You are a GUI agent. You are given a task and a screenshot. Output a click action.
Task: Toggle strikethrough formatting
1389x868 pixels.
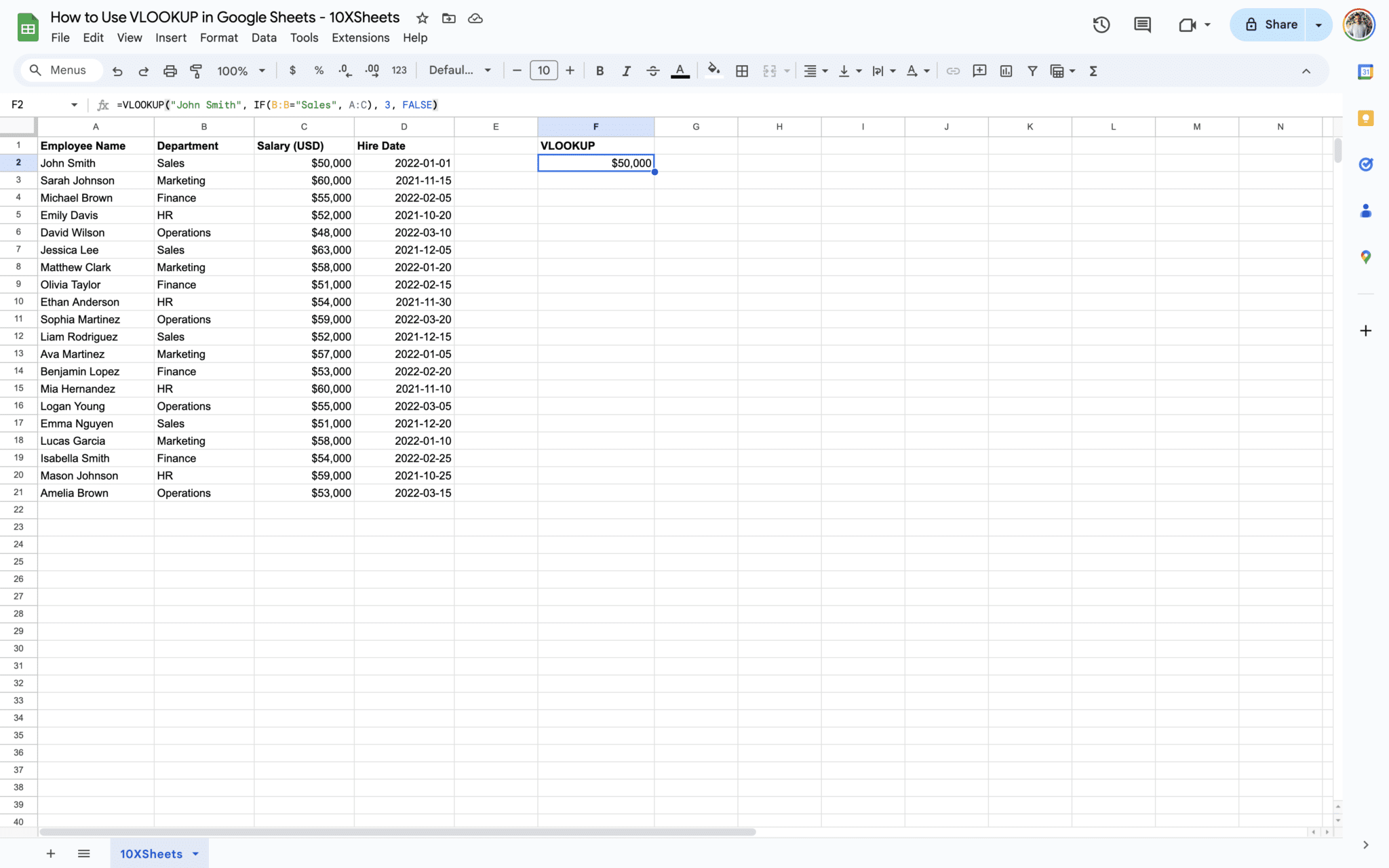pyautogui.click(x=652, y=71)
